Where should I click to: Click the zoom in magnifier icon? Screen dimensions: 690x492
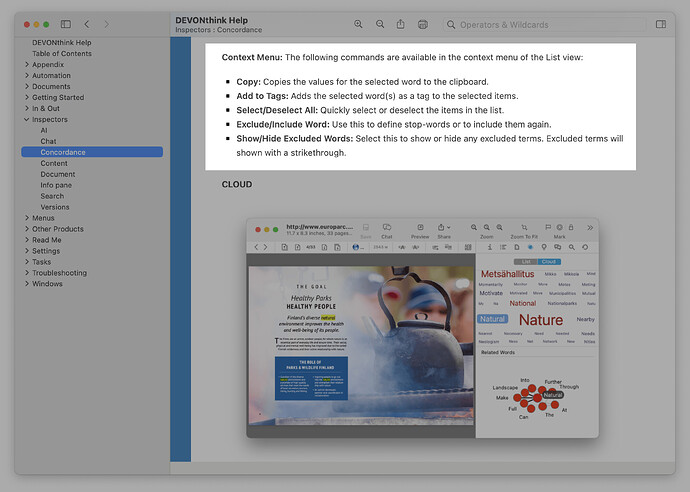pos(359,24)
